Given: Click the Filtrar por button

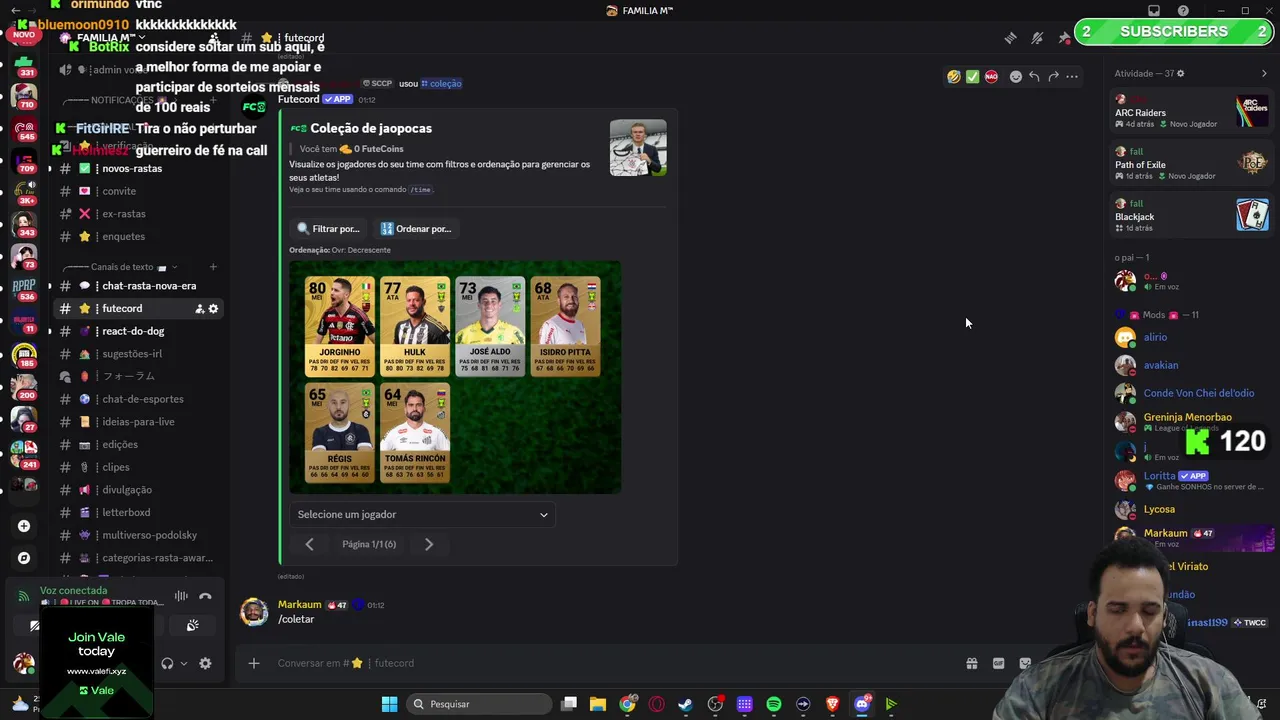Looking at the screenshot, I should (328, 229).
